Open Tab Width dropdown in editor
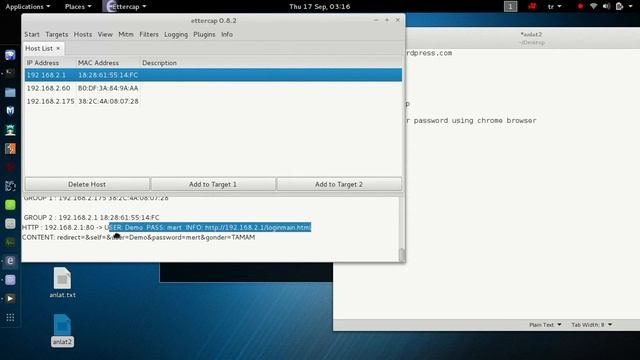This screenshot has height=360, width=640. (591, 324)
